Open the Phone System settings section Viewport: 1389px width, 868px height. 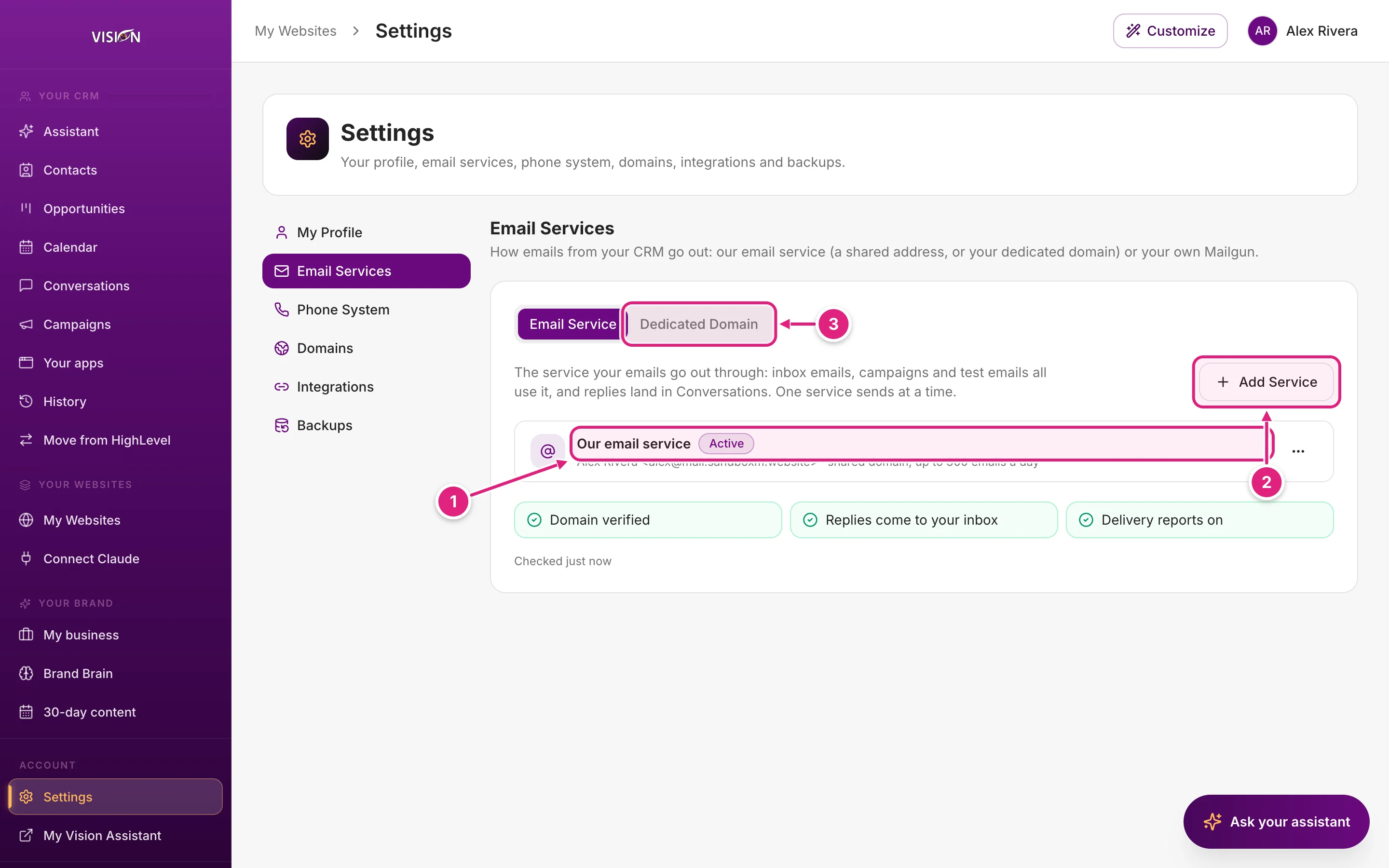pos(366,310)
